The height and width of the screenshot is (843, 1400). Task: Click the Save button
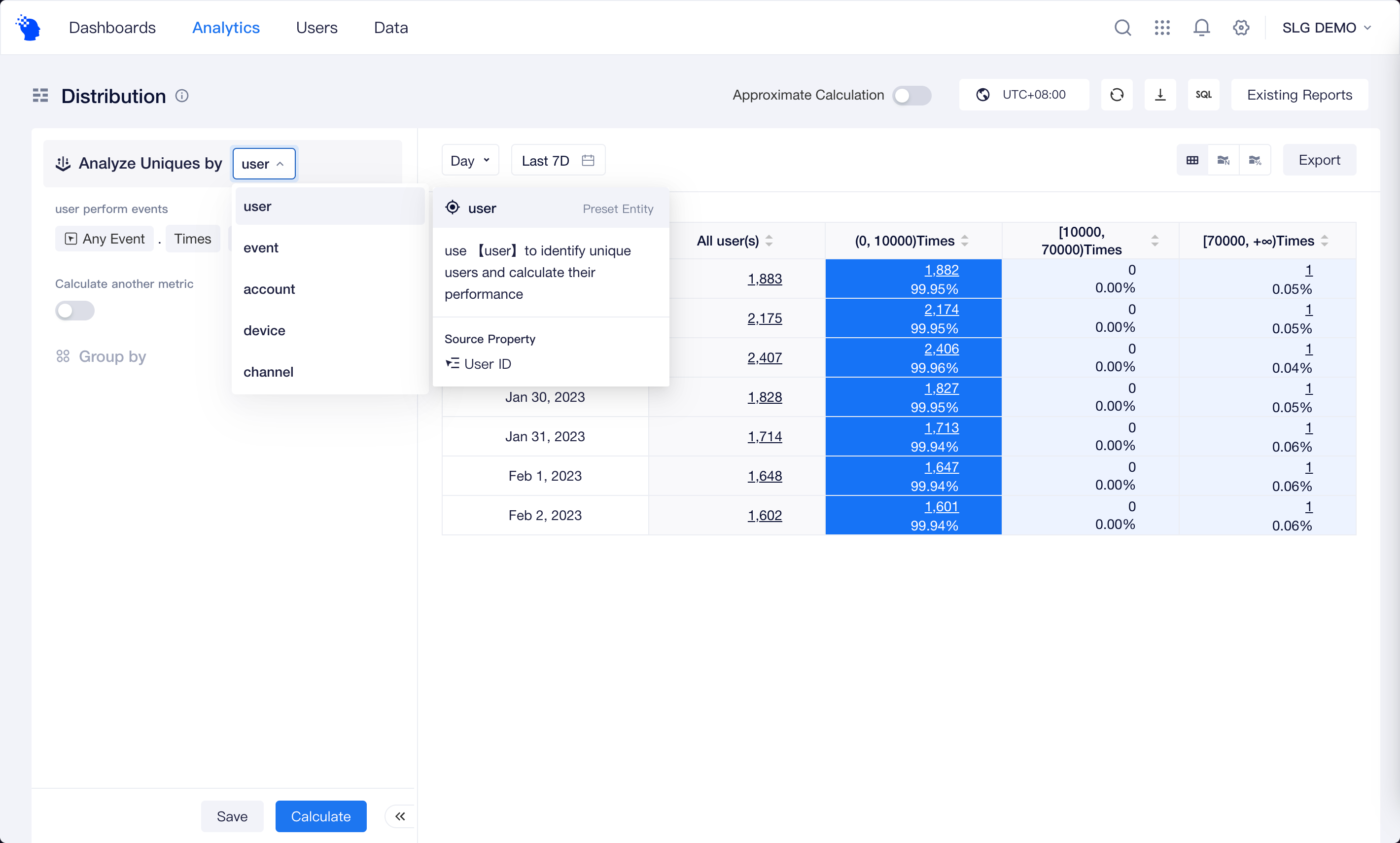click(232, 816)
